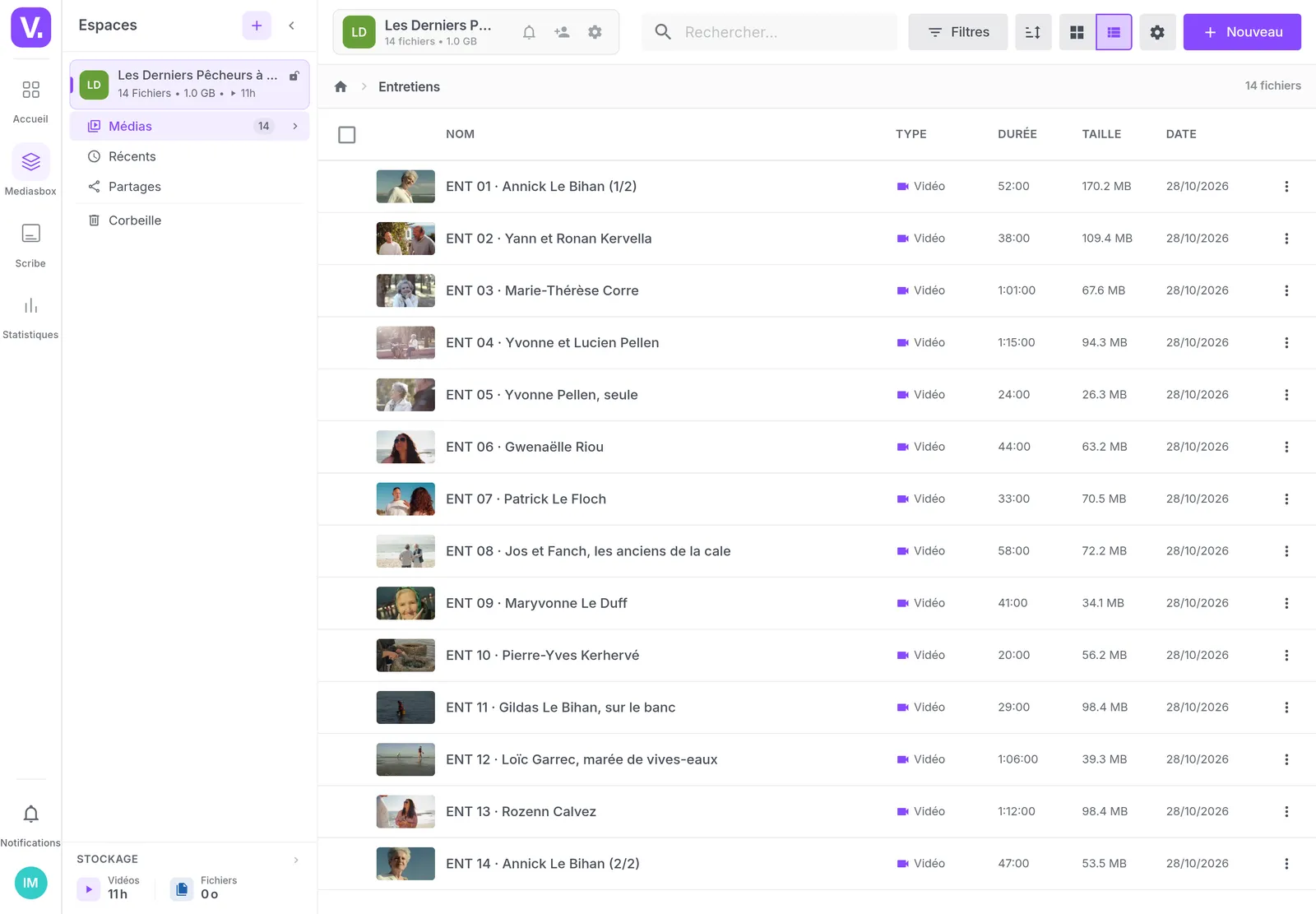1316x914 pixels.
Task: Open thumbnail of ENT 09 Maryvonne Le Duff
Action: click(x=405, y=603)
